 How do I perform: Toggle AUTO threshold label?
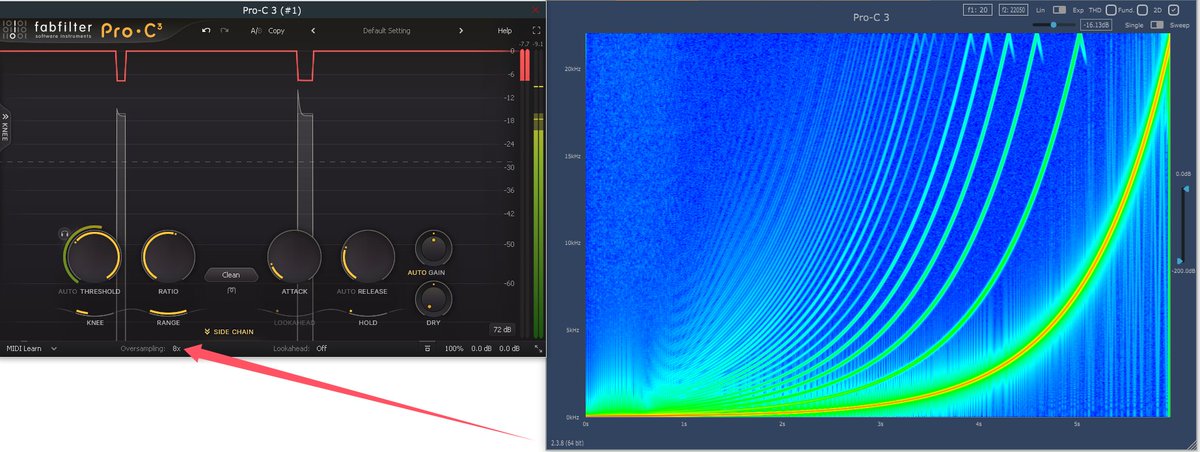pos(68,292)
